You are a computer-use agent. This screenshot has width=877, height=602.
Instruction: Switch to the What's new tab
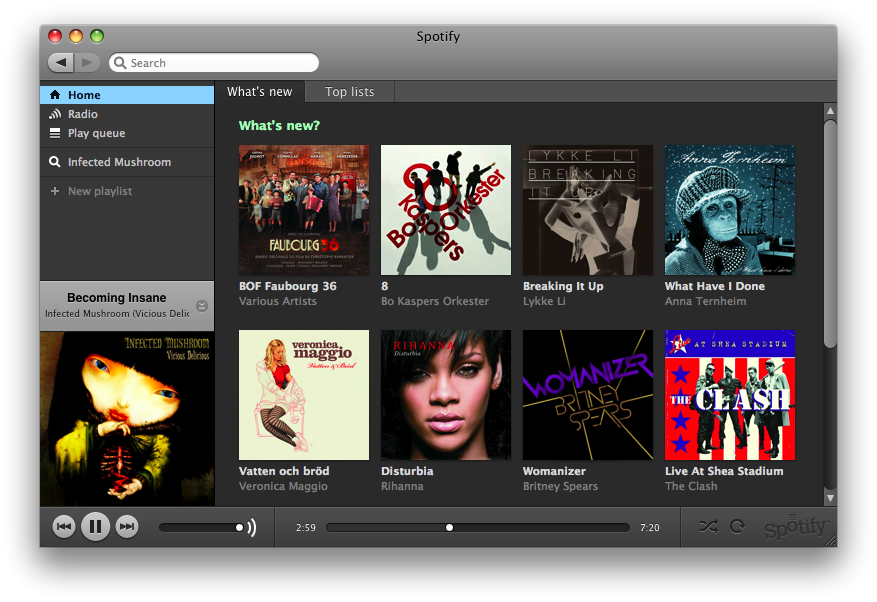click(260, 92)
